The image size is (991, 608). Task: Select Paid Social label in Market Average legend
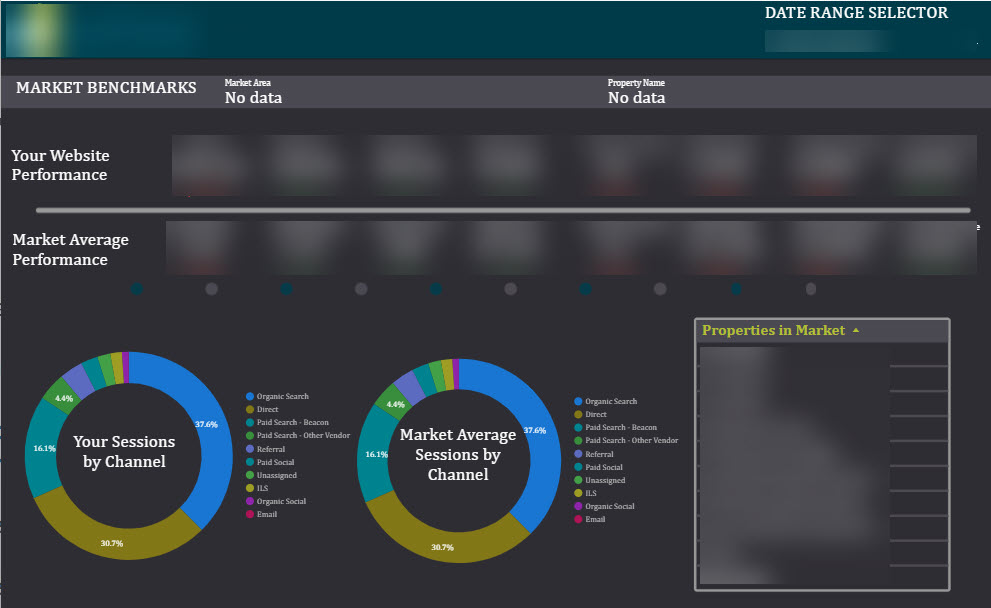point(604,467)
